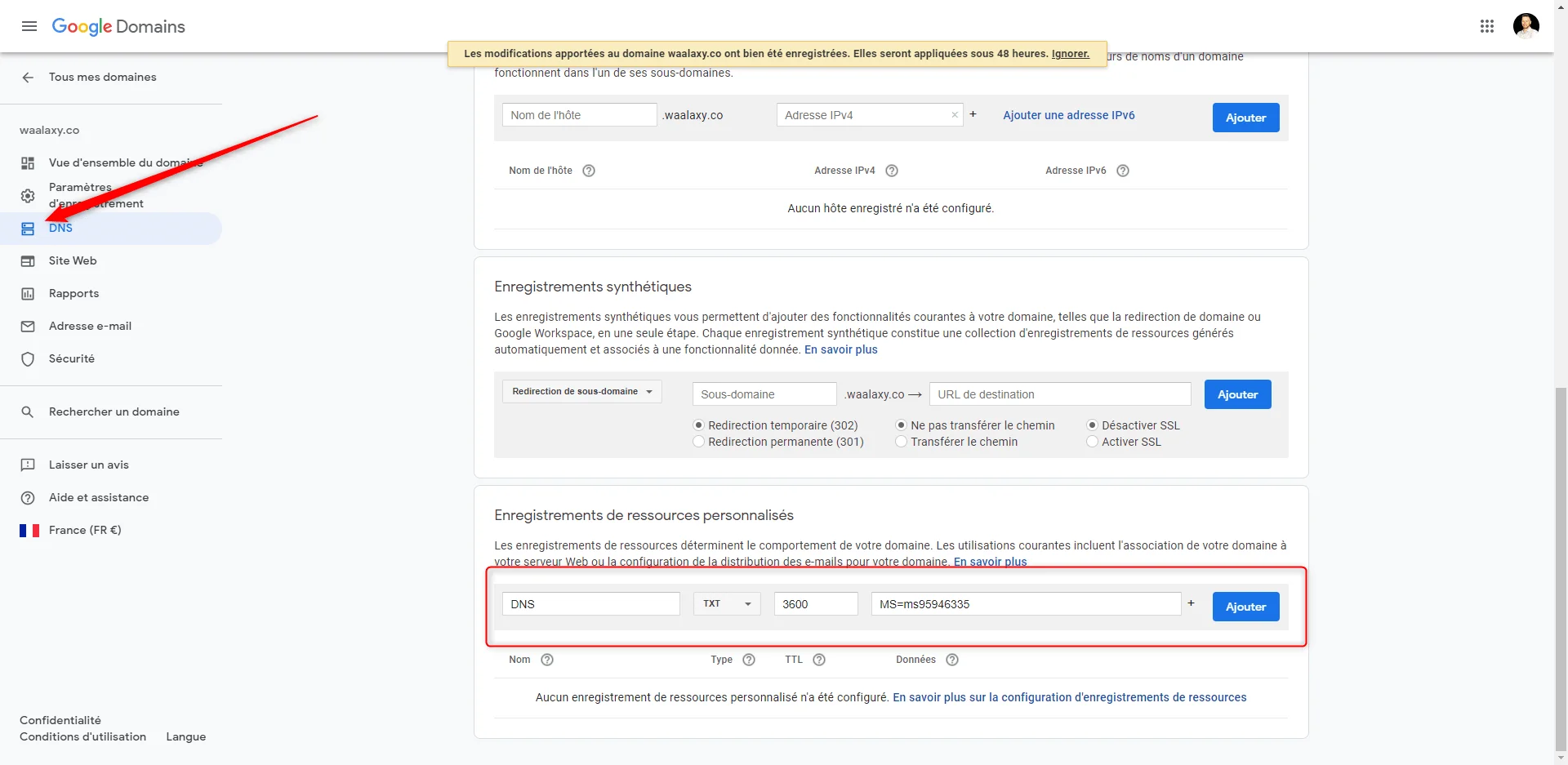Click the URL de destination field
Screen dimensions: 1568x765
(1060, 394)
